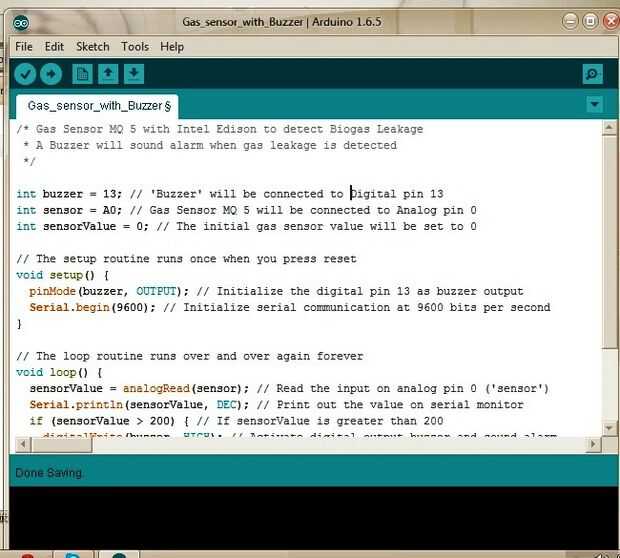Click the vertical scrollbar up arrow
Image resolution: width=620 pixels, height=558 pixels.
[609, 128]
